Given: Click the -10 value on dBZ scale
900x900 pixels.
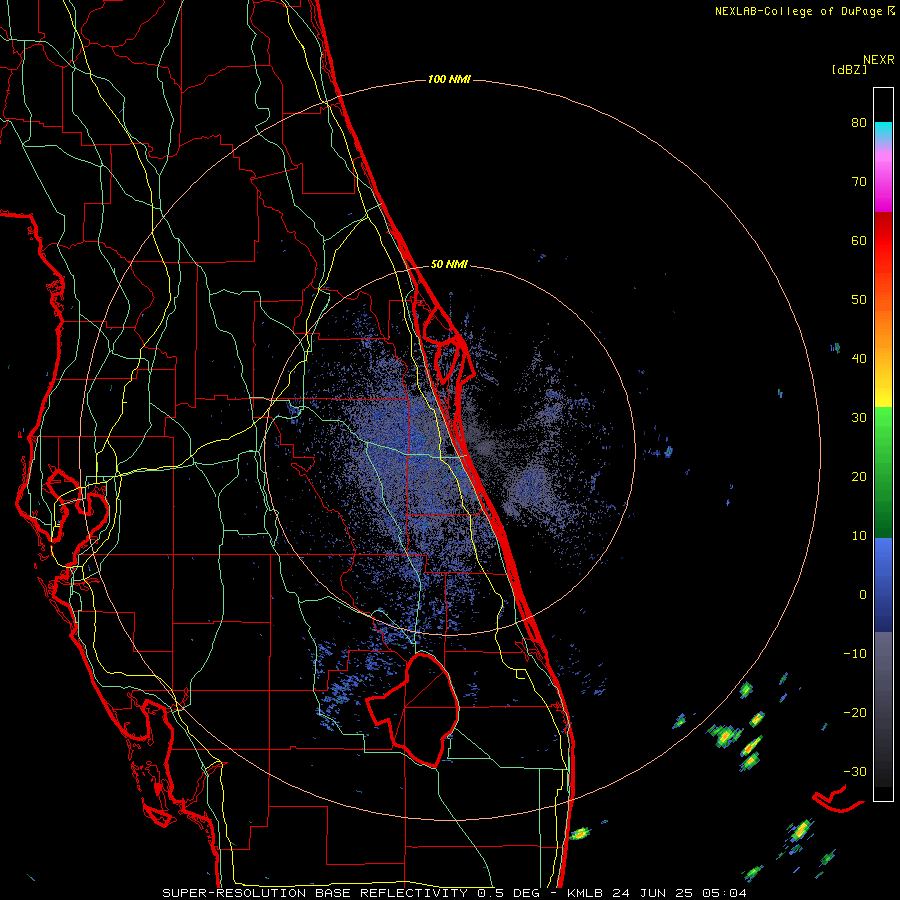Looking at the screenshot, I should click(x=855, y=654).
